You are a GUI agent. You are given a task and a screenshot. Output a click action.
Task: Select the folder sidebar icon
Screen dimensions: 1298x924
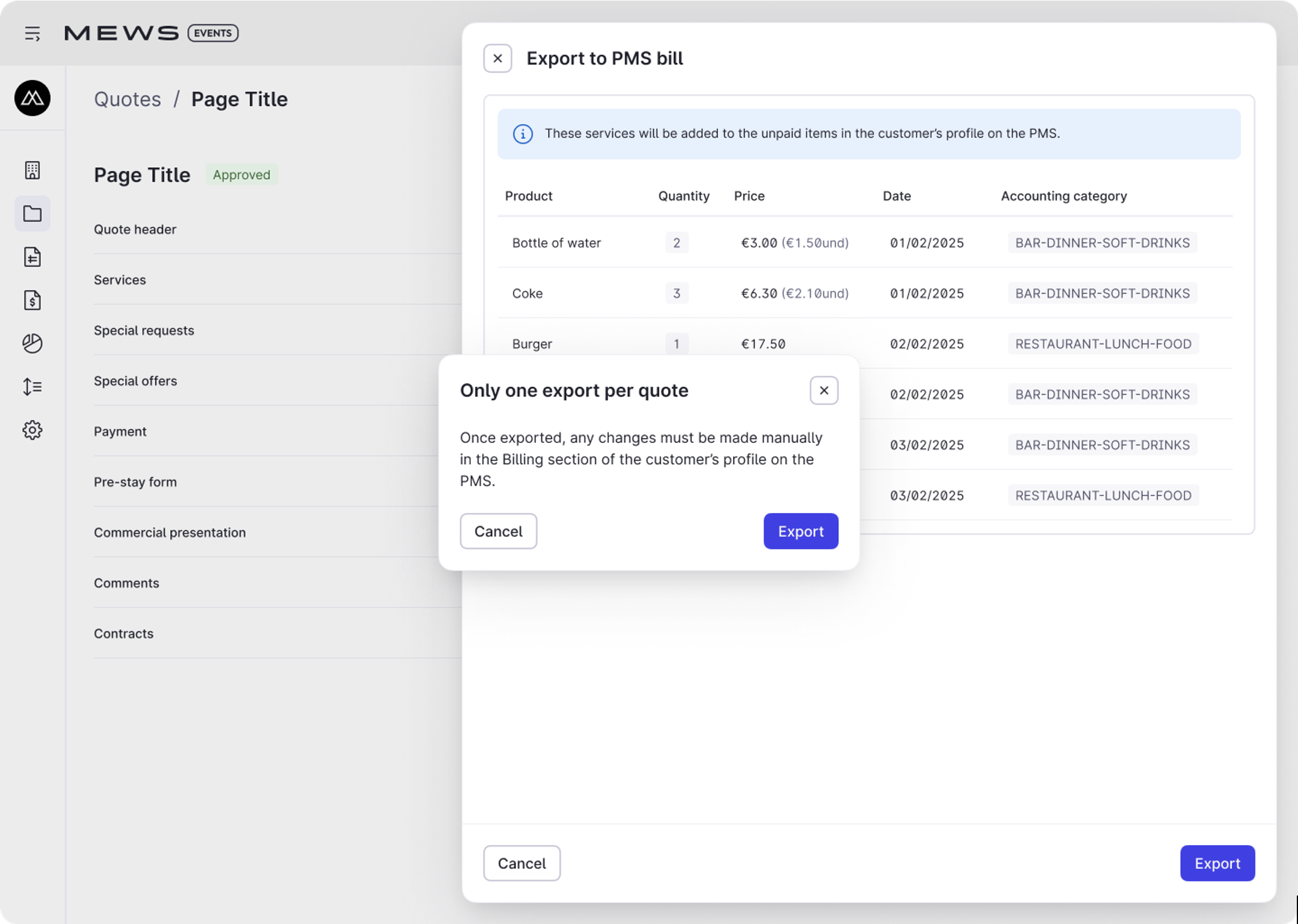(33, 214)
